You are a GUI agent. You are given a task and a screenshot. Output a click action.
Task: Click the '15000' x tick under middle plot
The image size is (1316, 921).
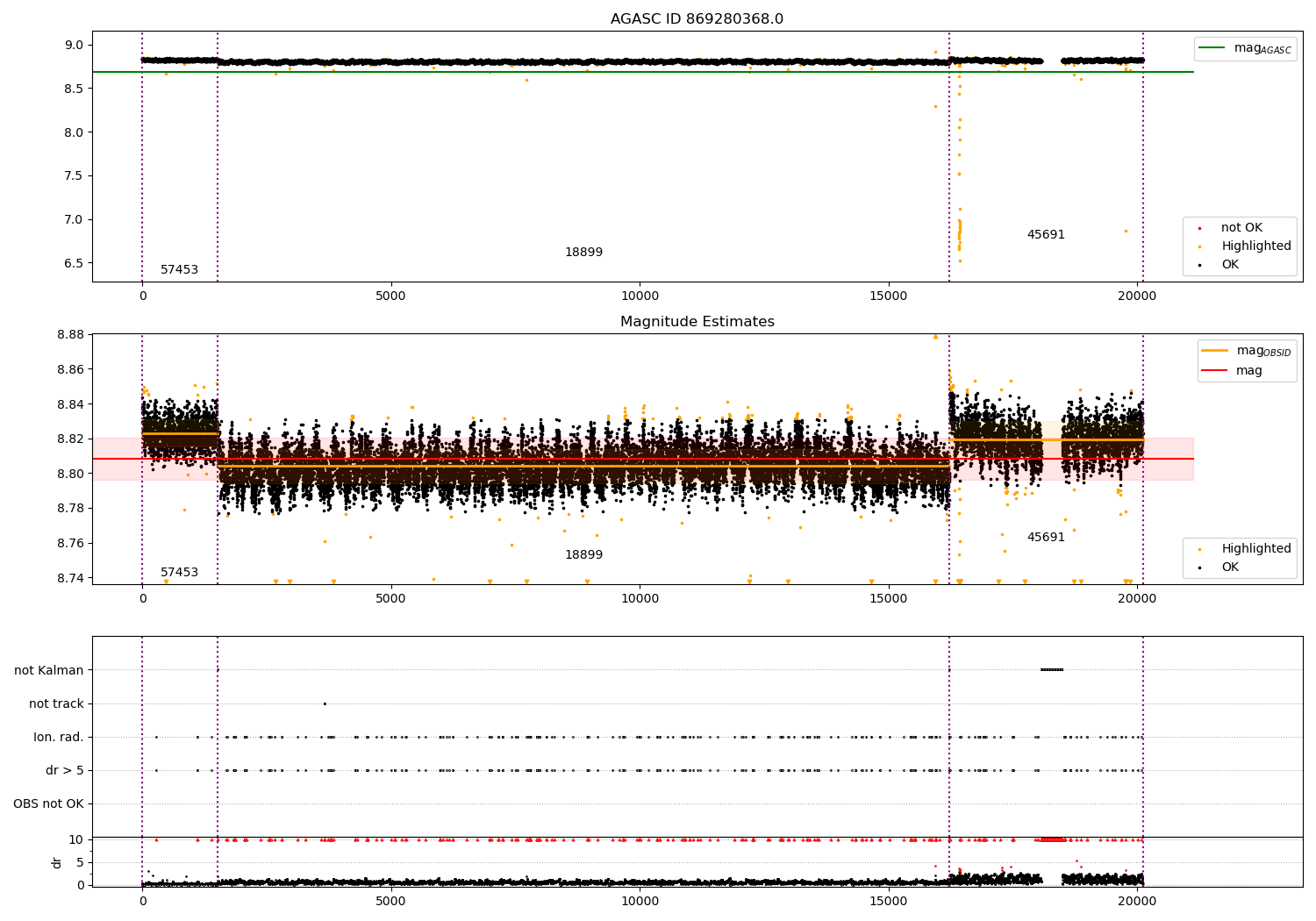pos(889,599)
